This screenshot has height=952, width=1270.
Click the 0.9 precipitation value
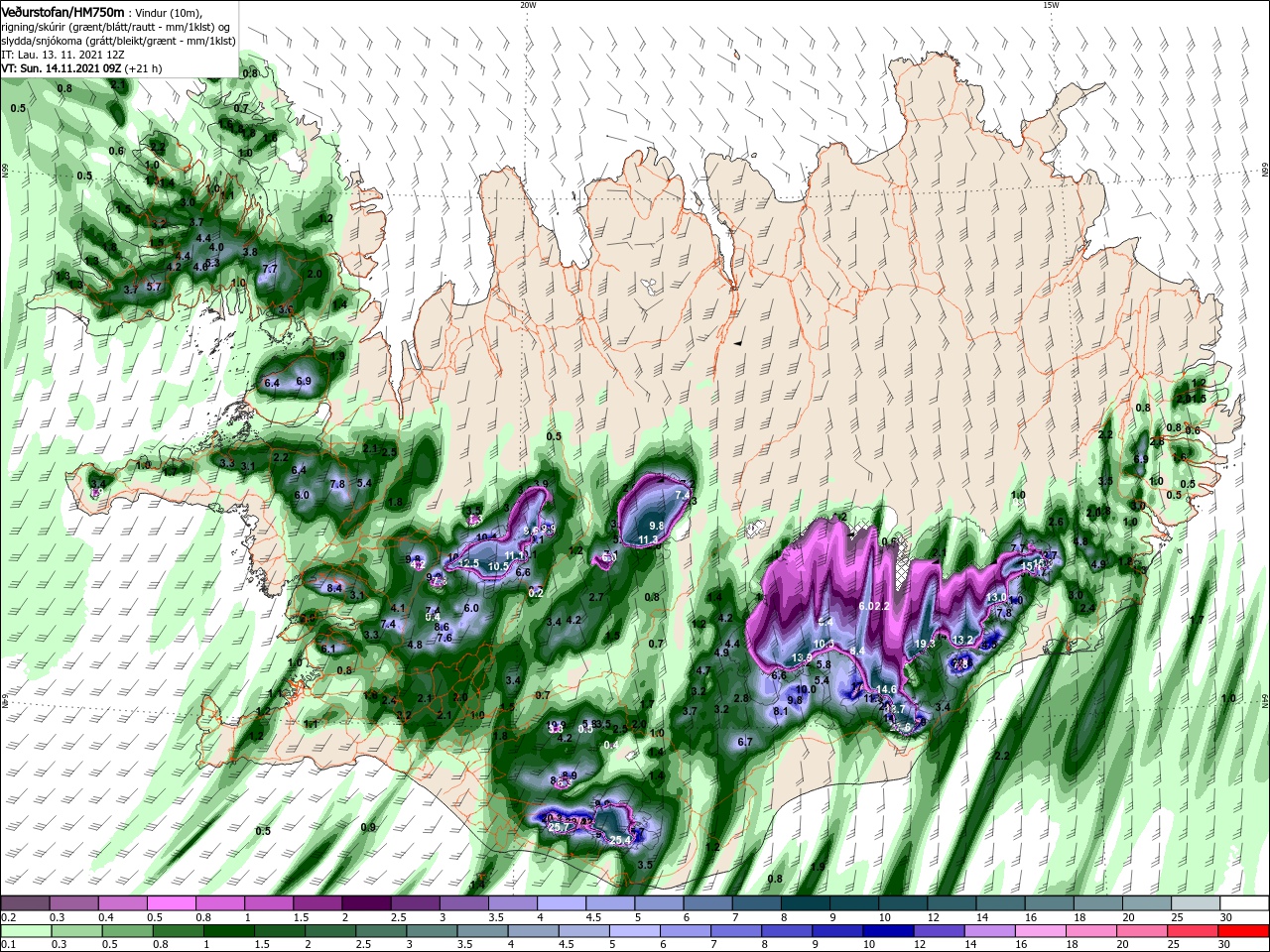[x=368, y=827]
